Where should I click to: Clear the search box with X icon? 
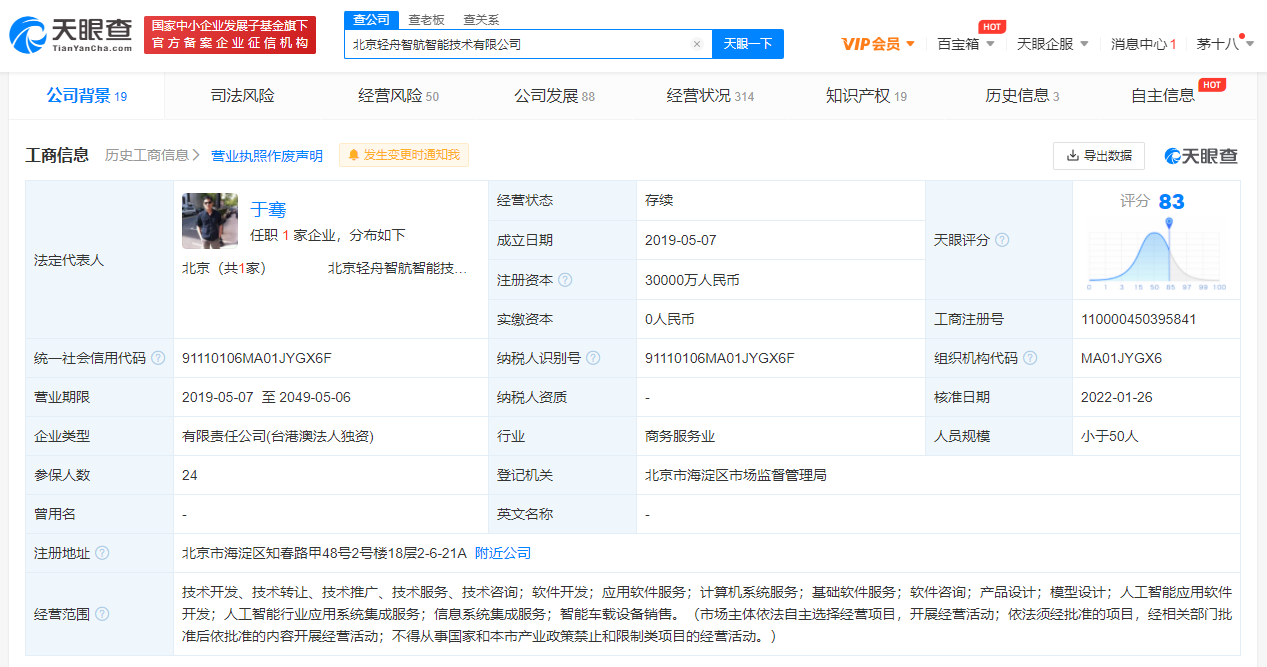click(697, 44)
